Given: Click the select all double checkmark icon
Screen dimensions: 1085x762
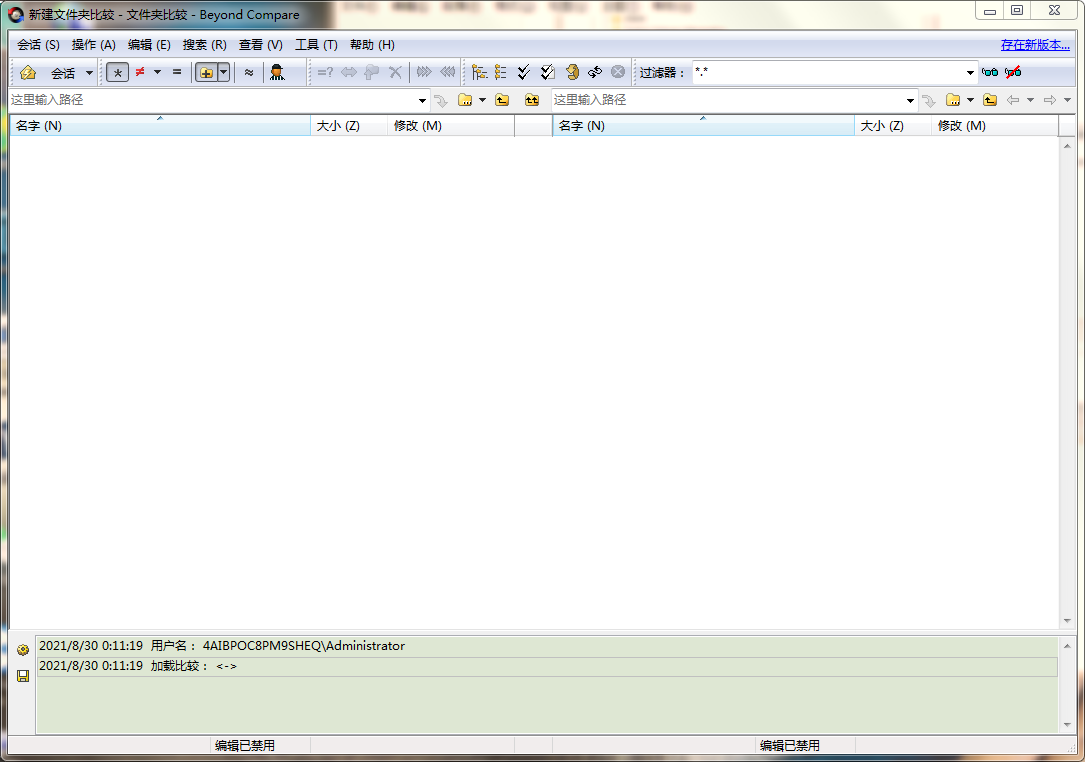Looking at the screenshot, I should click(x=524, y=72).
